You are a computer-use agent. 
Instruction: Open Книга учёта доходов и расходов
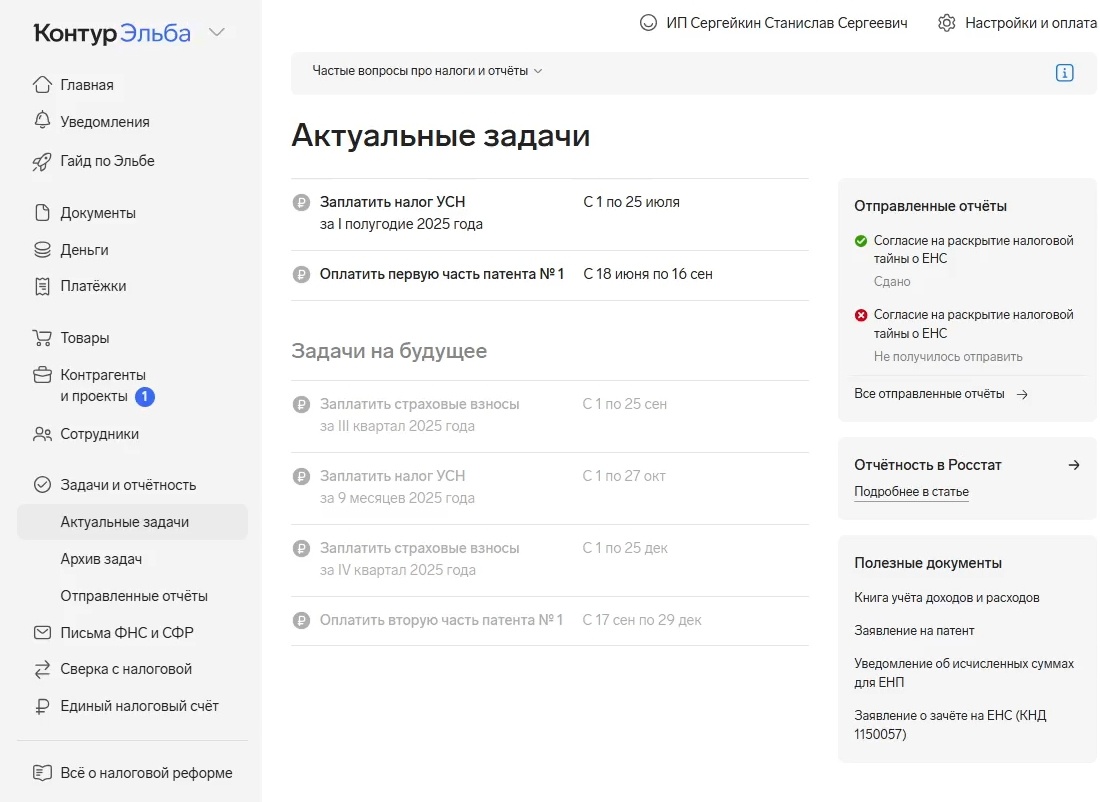point(946,598)
